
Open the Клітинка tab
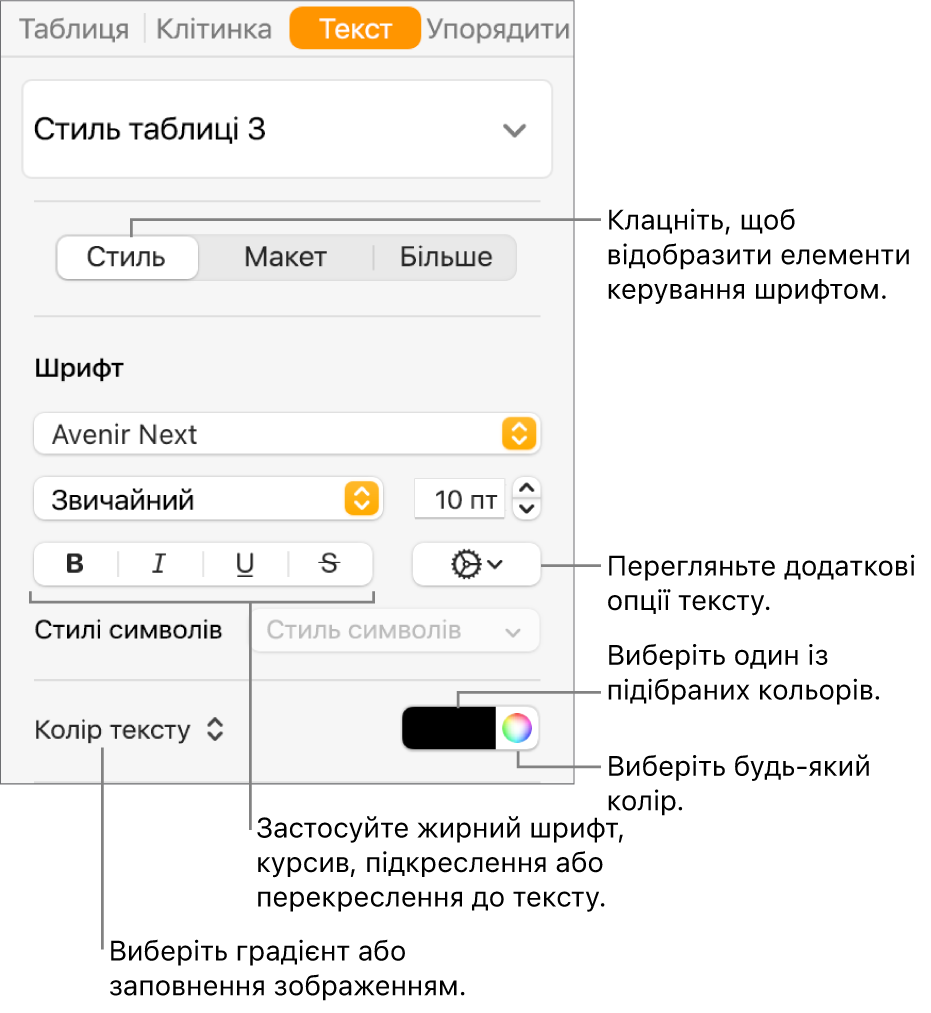[214, 29]
